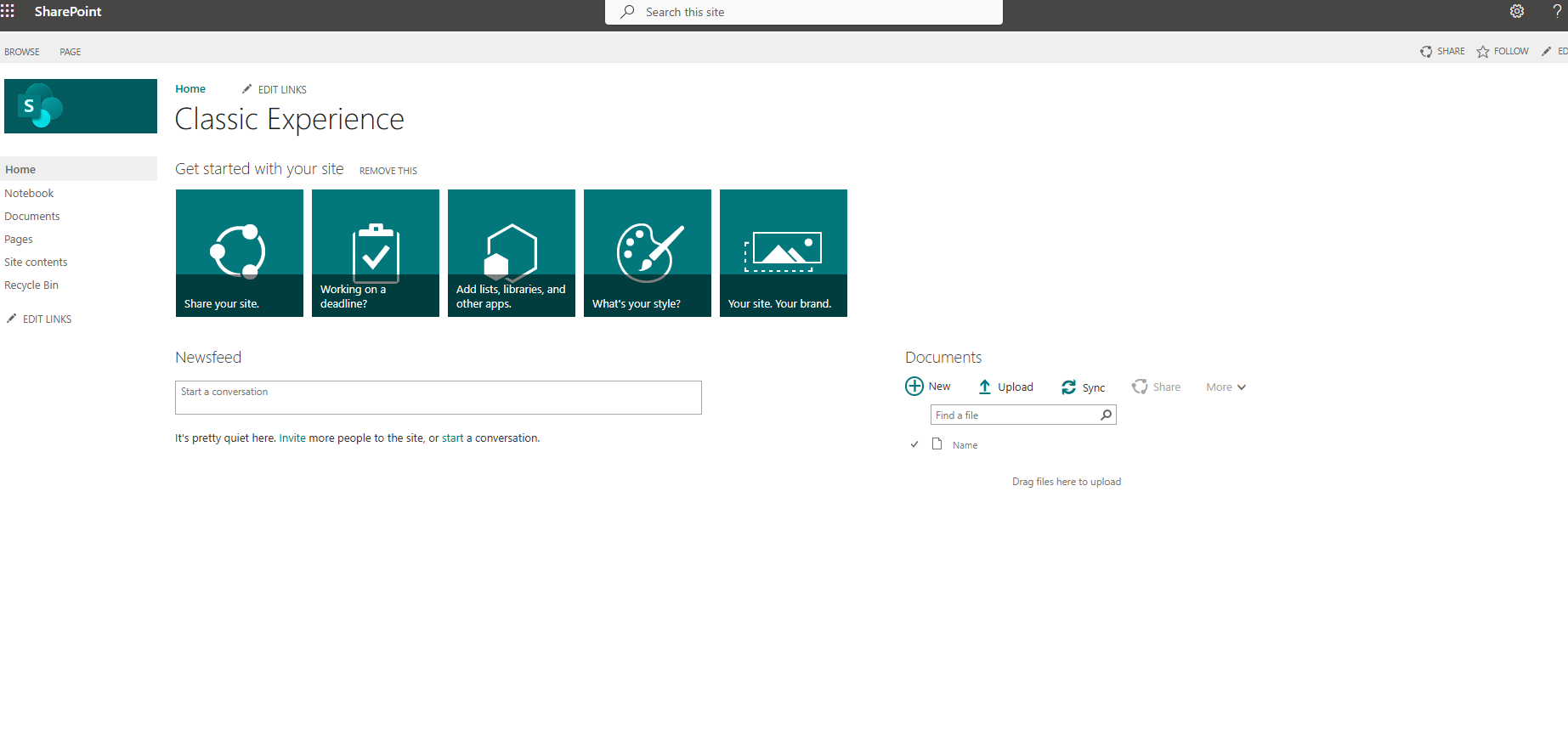Open Recycle Bin in left navigation
Viewport: 1568px width, 740px height.
coord(31,285)
